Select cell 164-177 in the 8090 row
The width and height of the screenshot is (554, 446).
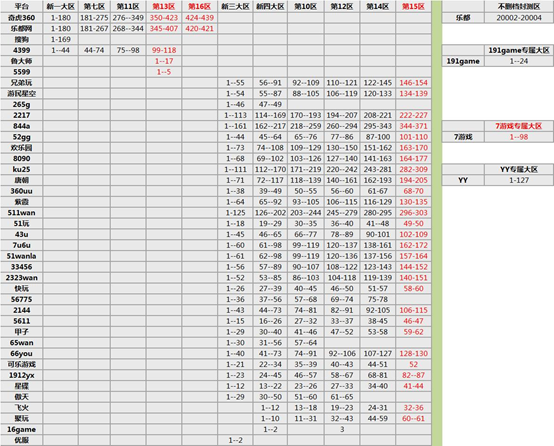pos(413,159)
